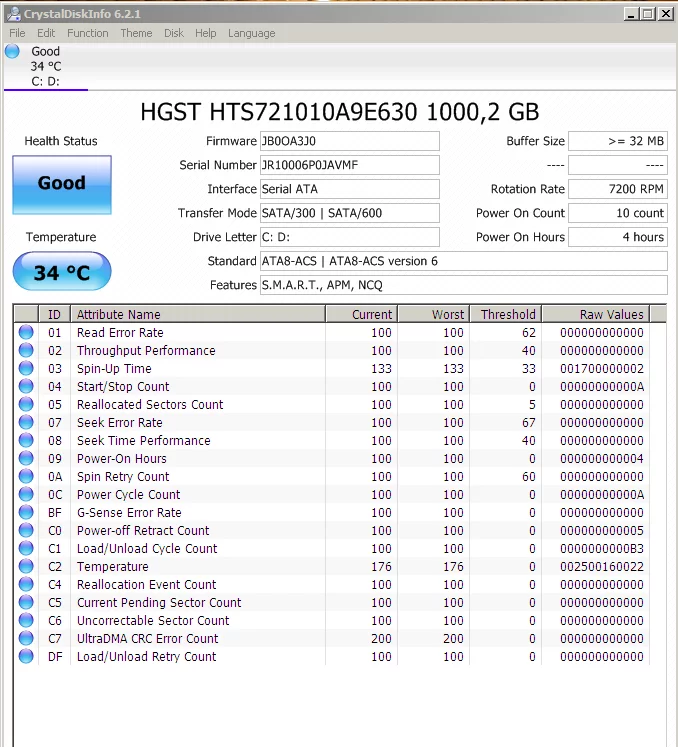
Task: Click the Standard field ATA8-ACS
Action: pyautogui.click(x=464, y=261)
